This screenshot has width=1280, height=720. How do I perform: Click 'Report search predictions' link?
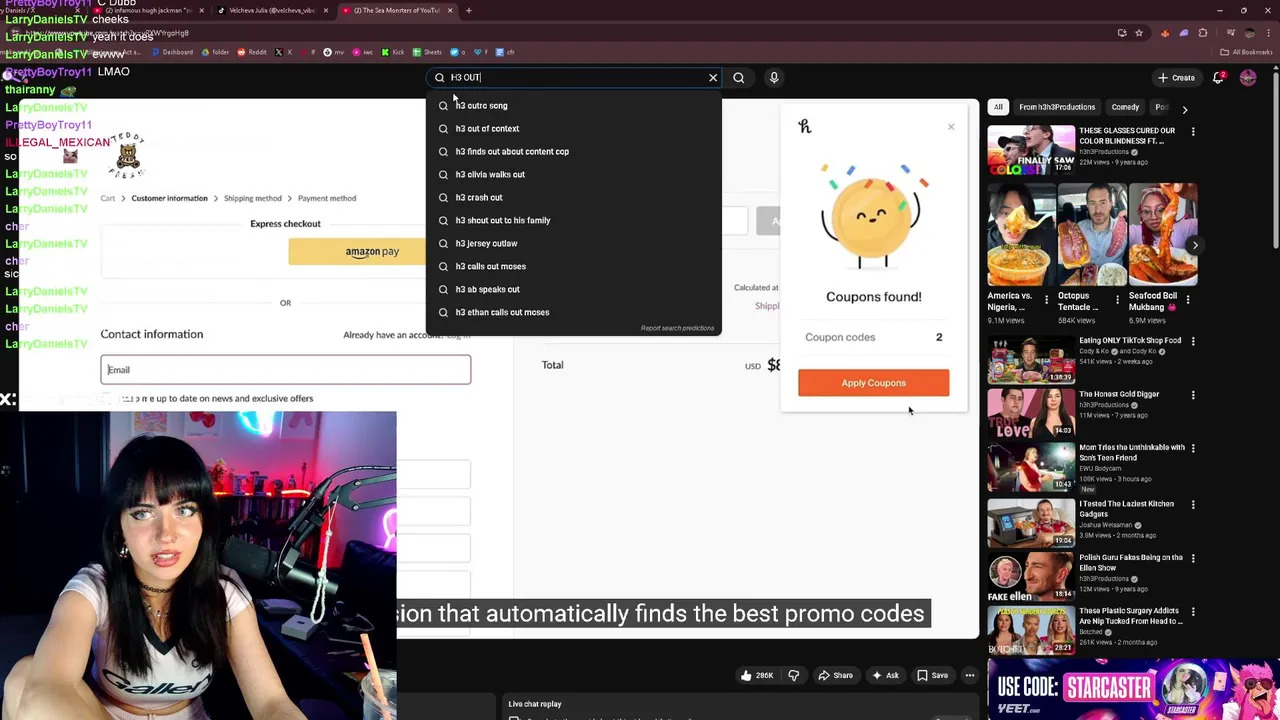click(x=677, y=328)
